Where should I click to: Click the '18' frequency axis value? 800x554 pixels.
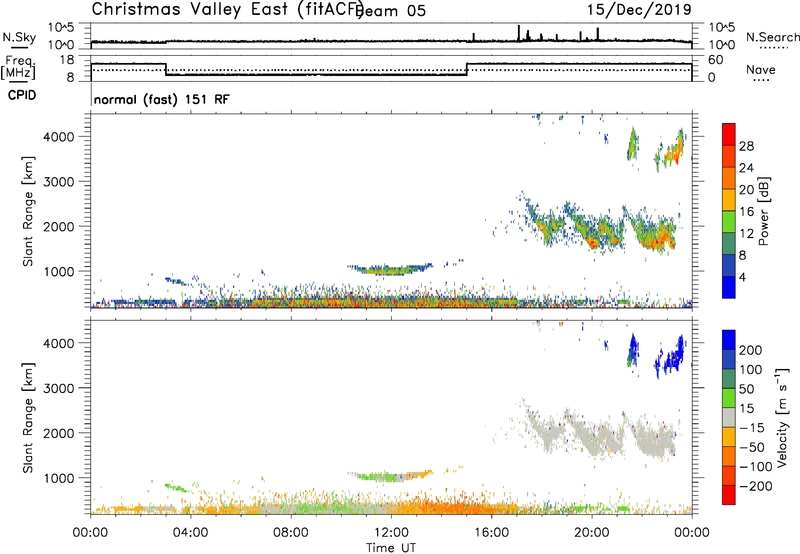pos(66,60)
